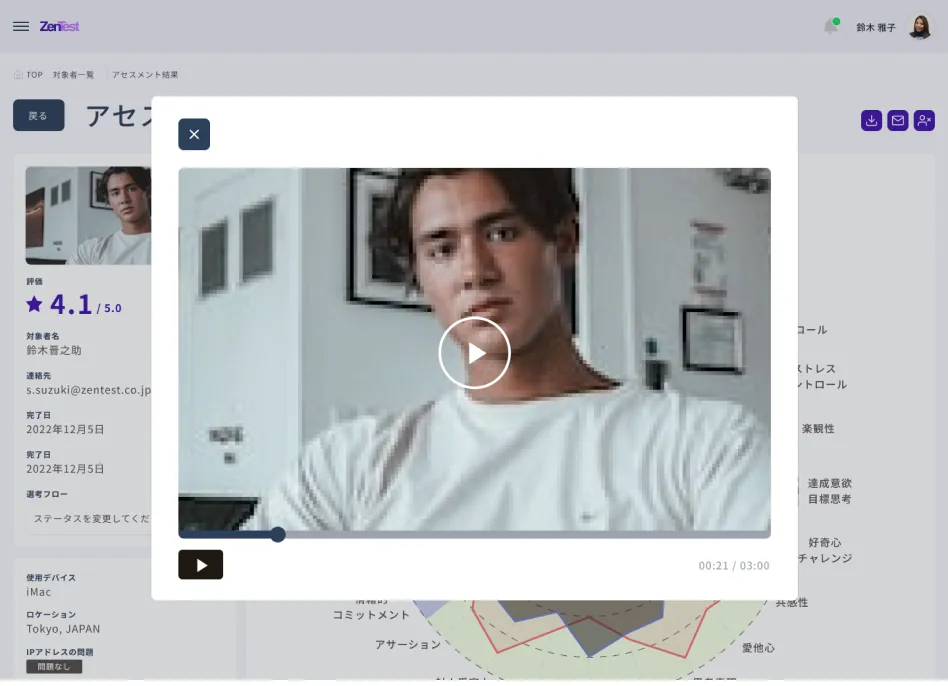Viewport: 948px width, 686px height.
Task: Click the email s.suzuki@zentest.co.jp
Action: click(88, 390)
